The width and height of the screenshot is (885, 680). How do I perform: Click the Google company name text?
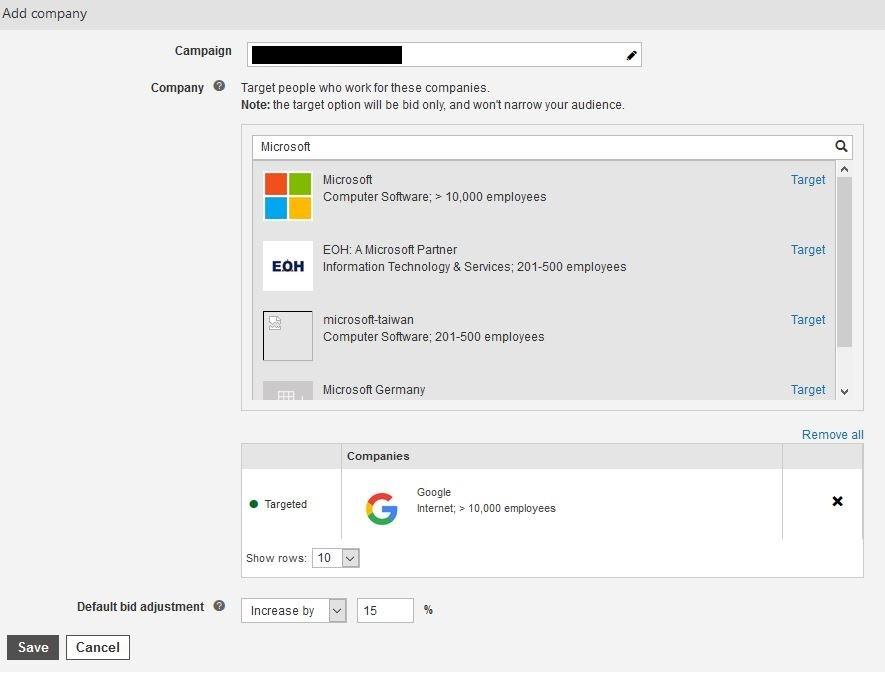(x=434, y=492)
